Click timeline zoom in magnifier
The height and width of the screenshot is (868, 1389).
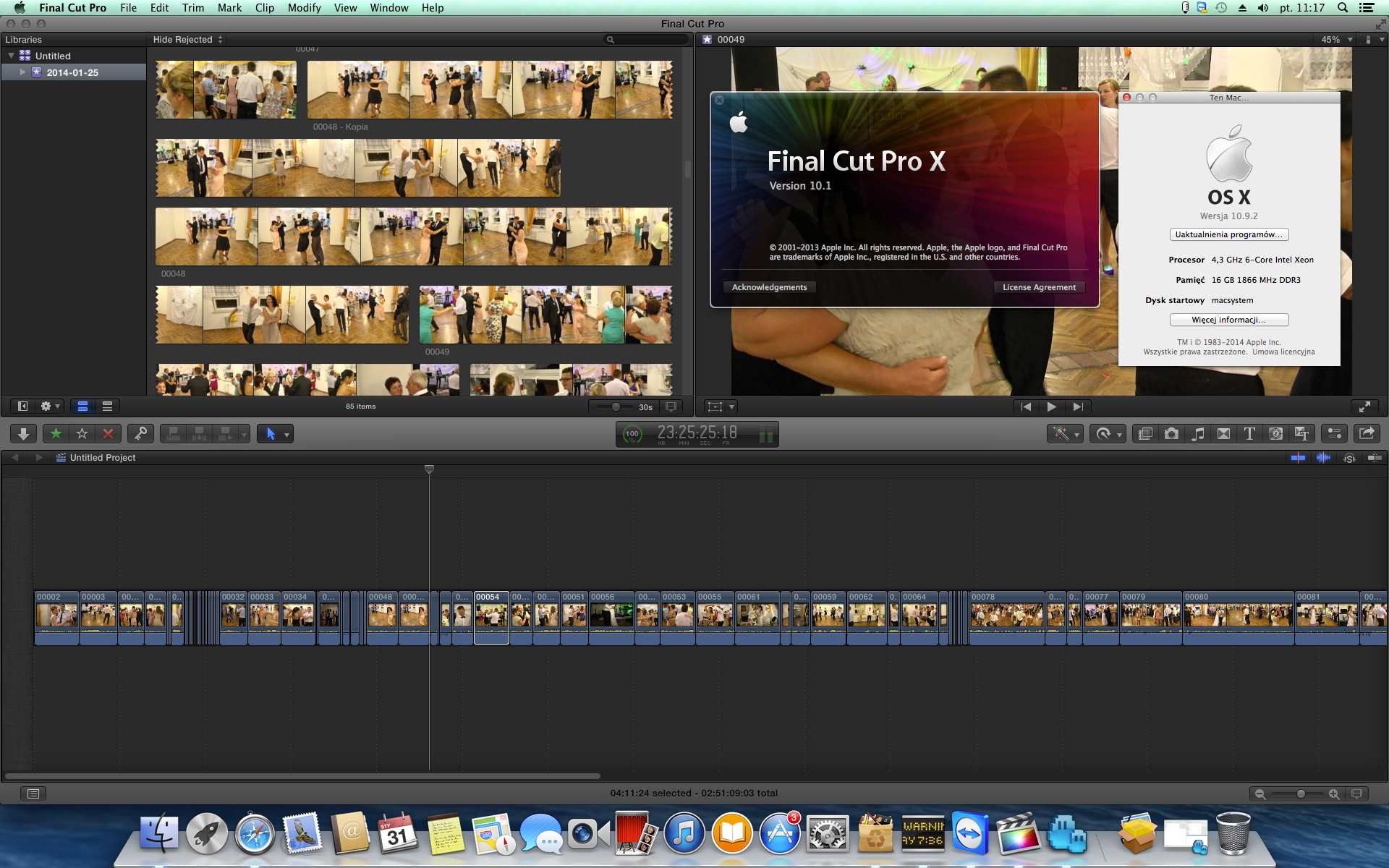click(x=1334, y=793)
